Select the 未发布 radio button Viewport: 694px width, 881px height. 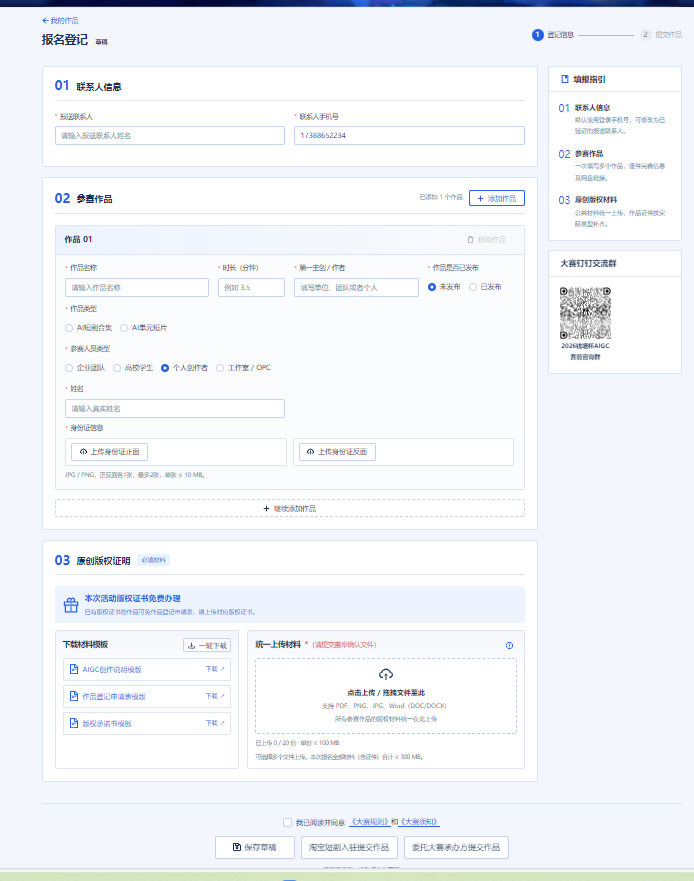432,287
